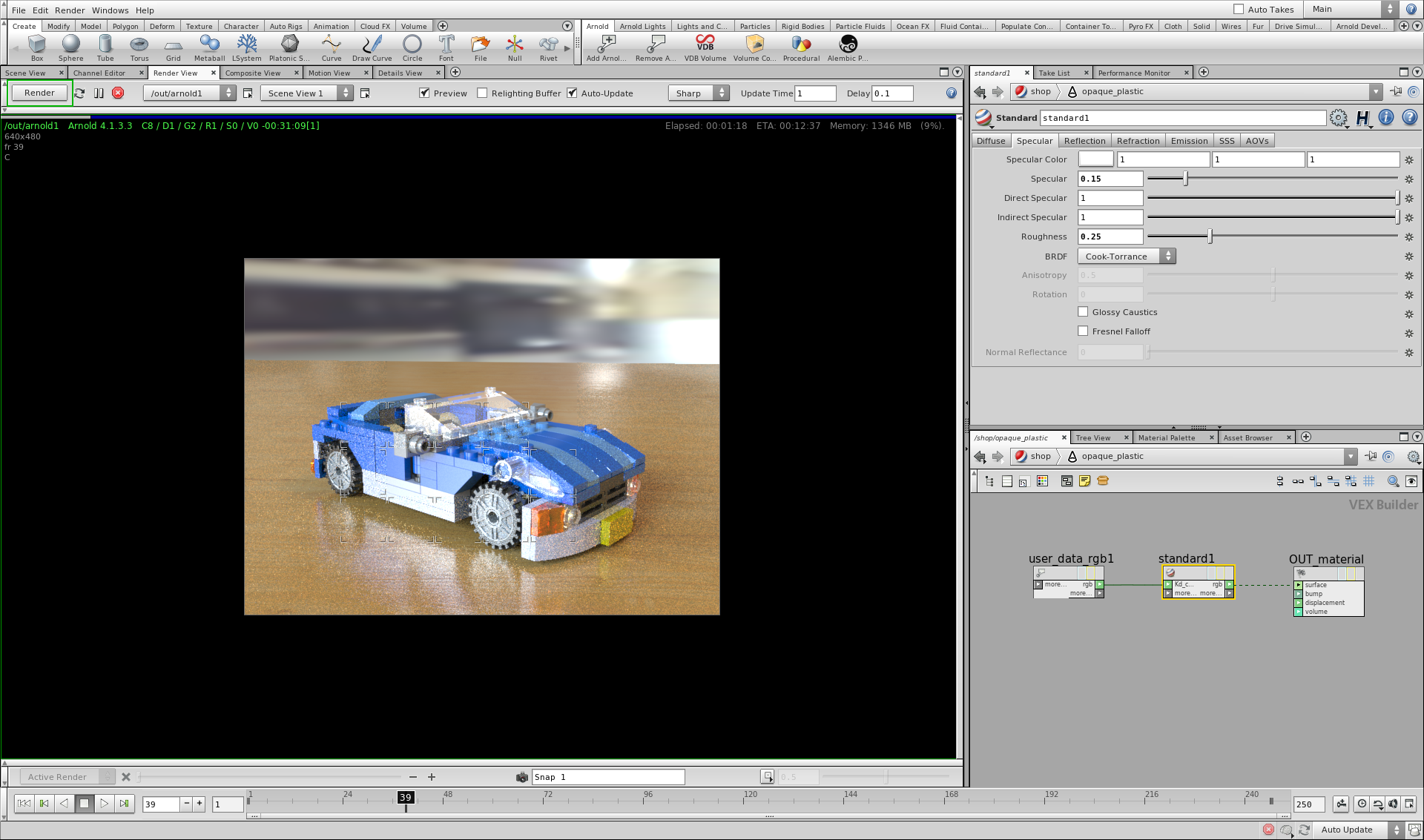Select the VDB Volume Arnold tool

[x=705, y=47]
